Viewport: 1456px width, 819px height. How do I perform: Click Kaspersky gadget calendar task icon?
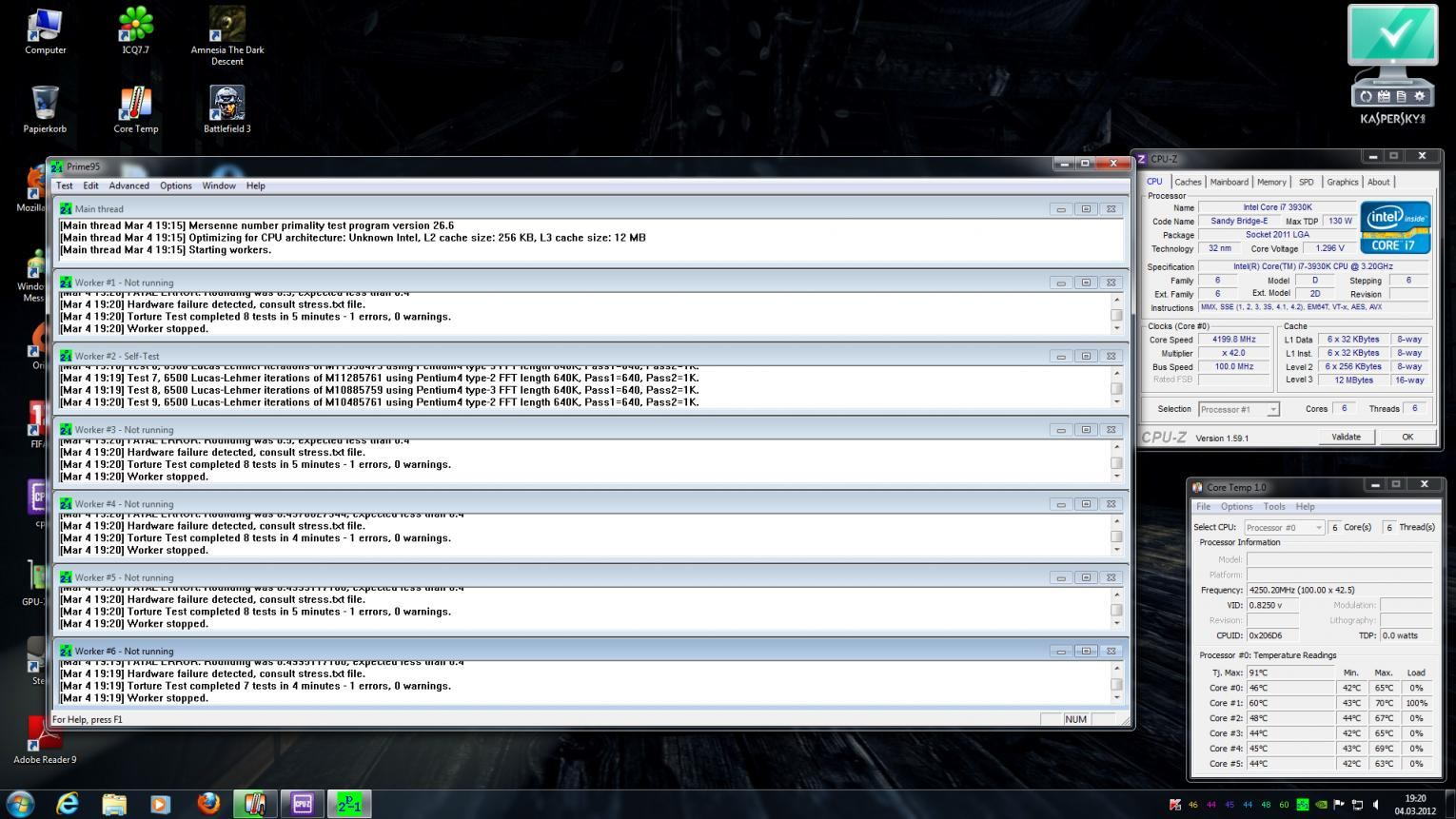(x=1384, y=96)
